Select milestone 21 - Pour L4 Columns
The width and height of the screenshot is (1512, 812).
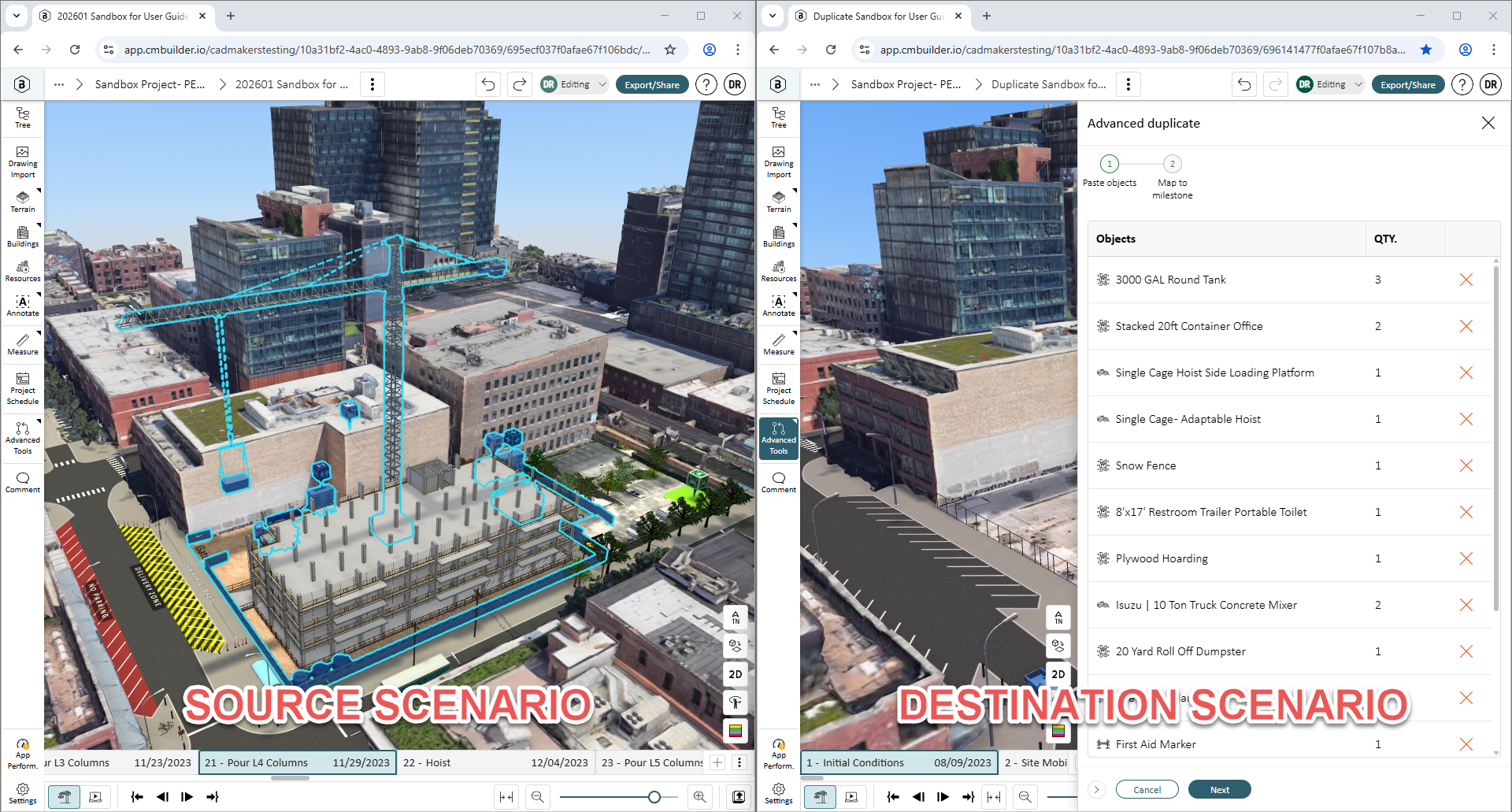pos(298,762)
